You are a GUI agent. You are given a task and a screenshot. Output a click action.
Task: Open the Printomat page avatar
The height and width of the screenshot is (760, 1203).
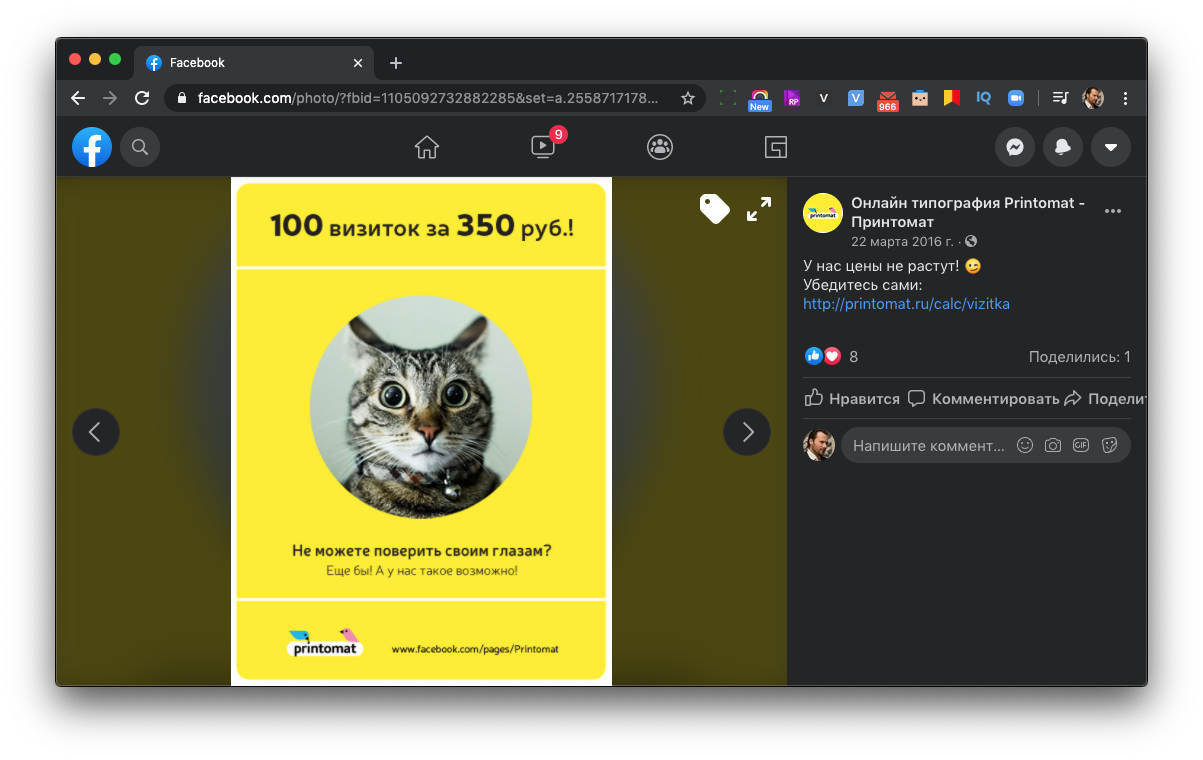pos(823,213)
